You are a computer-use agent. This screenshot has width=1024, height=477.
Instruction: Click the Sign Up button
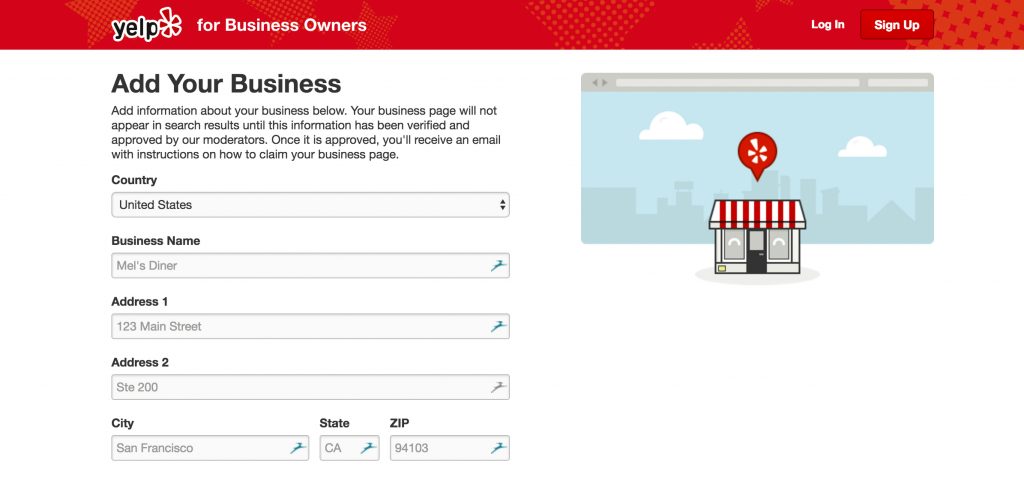[x=897, y=25]
